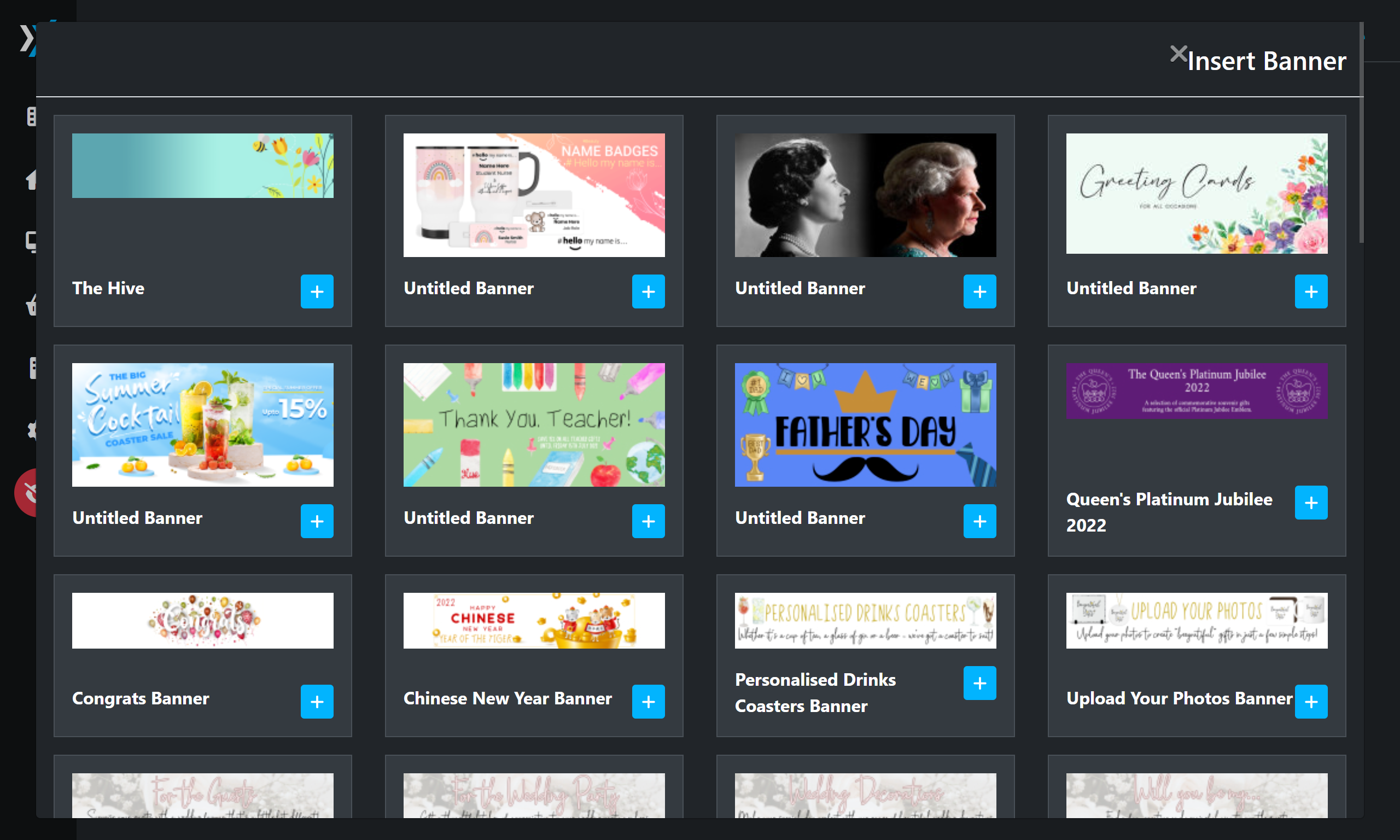Viewport: 1400px width, 840px height.
Task: Add The Hive banner with plus icon
Action: click(x=317, y=291)
